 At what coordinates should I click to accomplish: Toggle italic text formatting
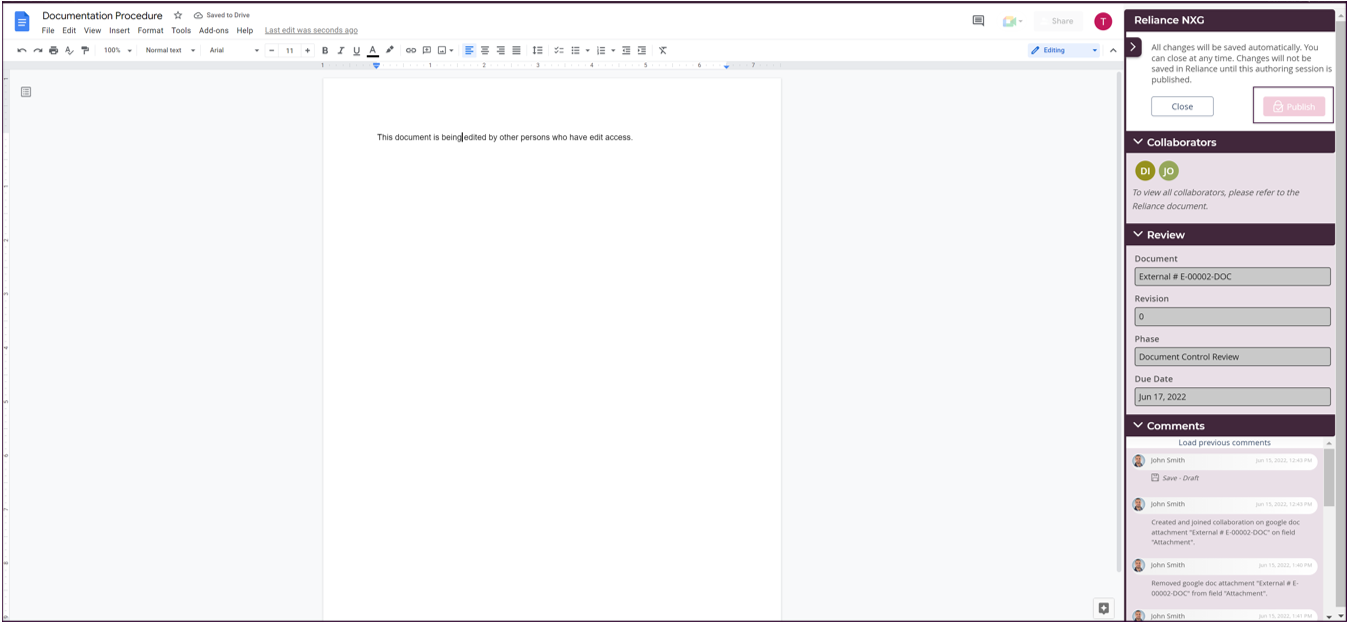(340, 50)
